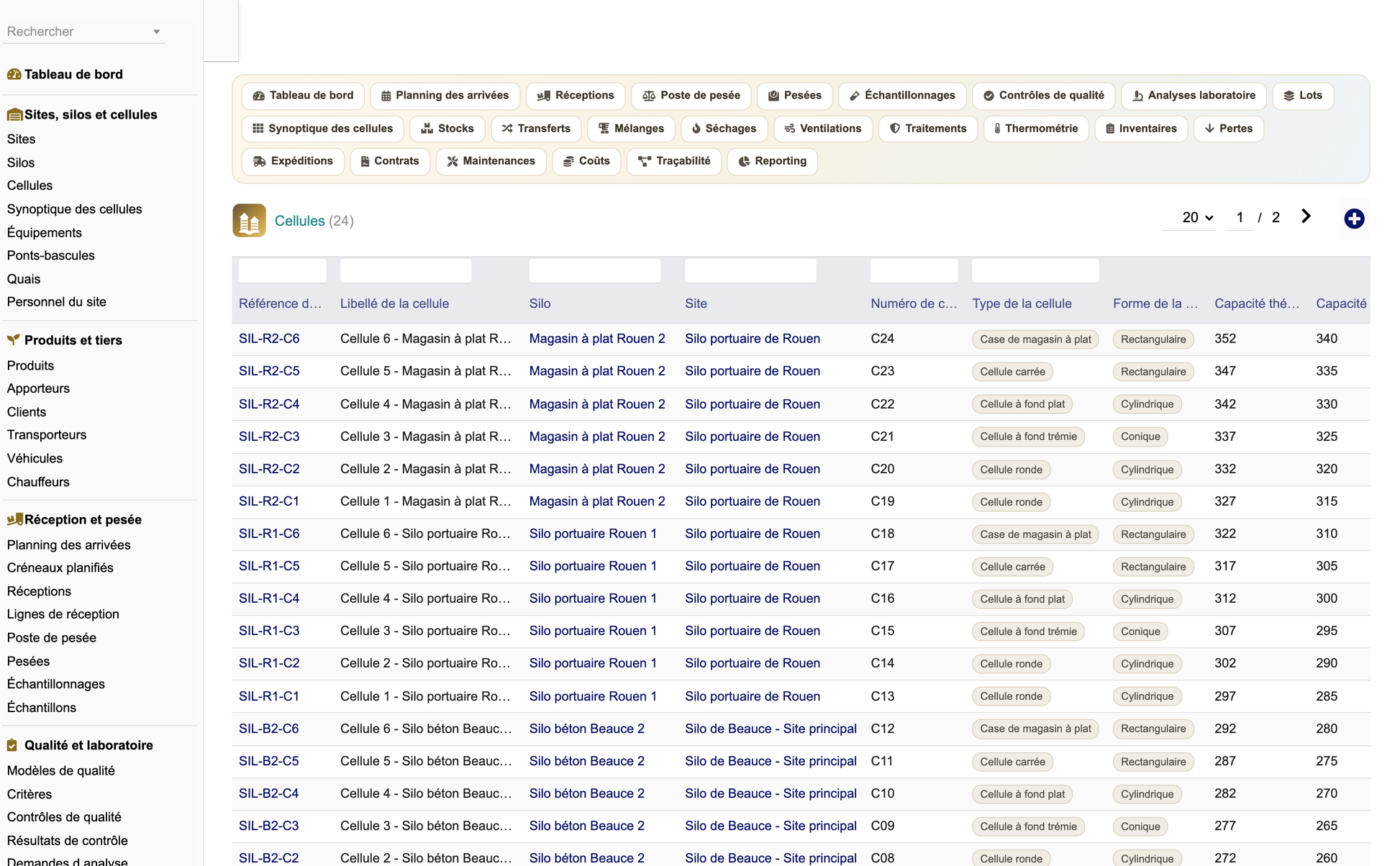Open Silo béton Beauce 2 link in SIL-B2-C3 row
Screen dimensions: 1400x866
point(587,826)
